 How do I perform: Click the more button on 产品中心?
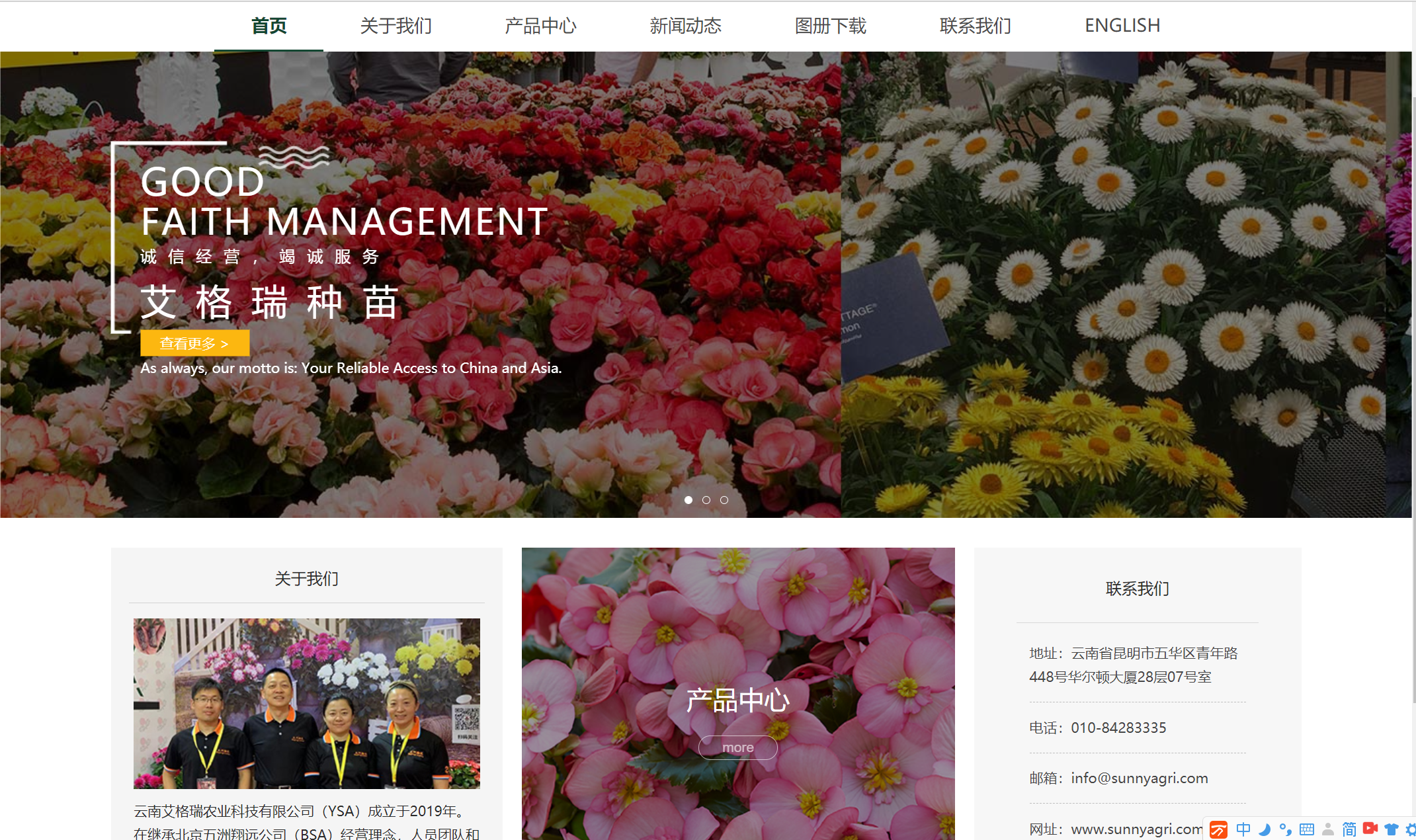(737, 747)
